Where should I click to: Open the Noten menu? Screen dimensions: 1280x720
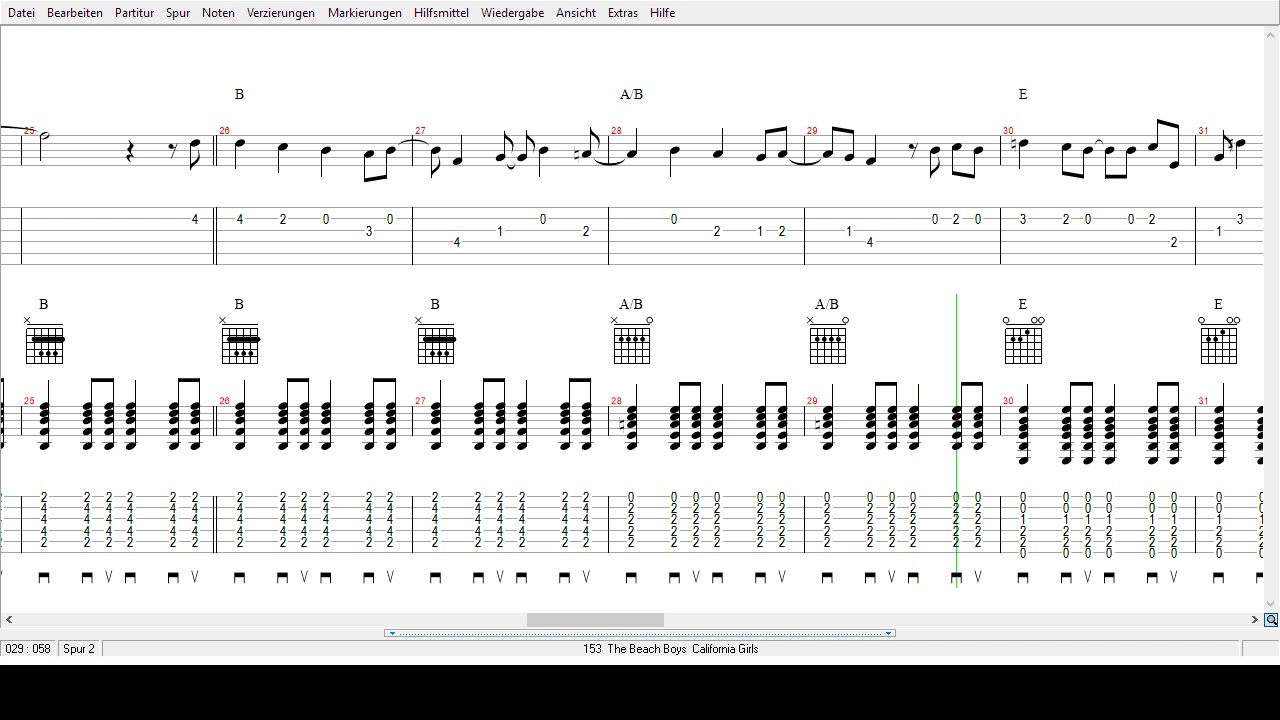[x=218, y=13]
